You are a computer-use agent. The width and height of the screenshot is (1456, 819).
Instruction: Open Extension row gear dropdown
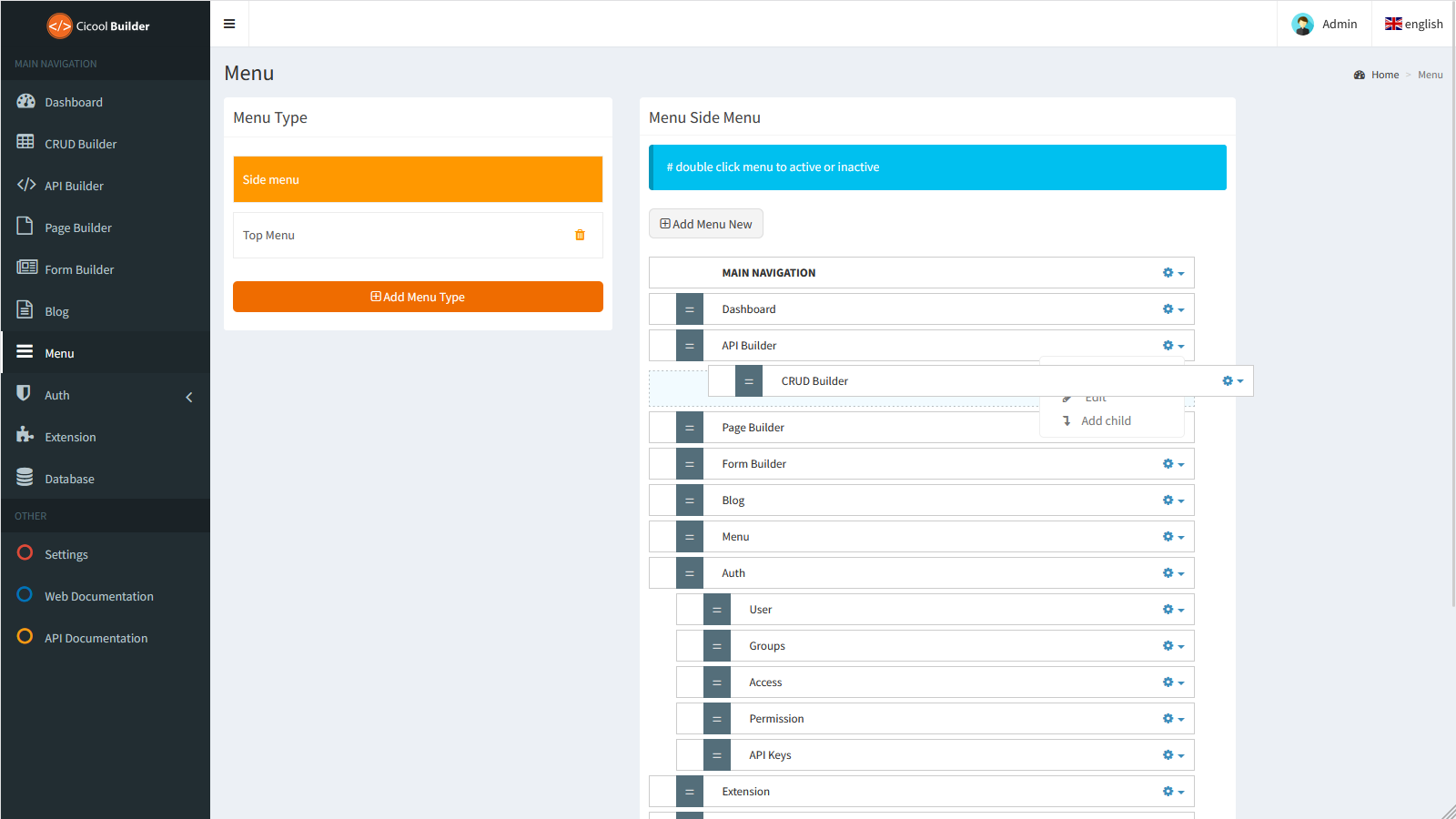(1173, 792)
